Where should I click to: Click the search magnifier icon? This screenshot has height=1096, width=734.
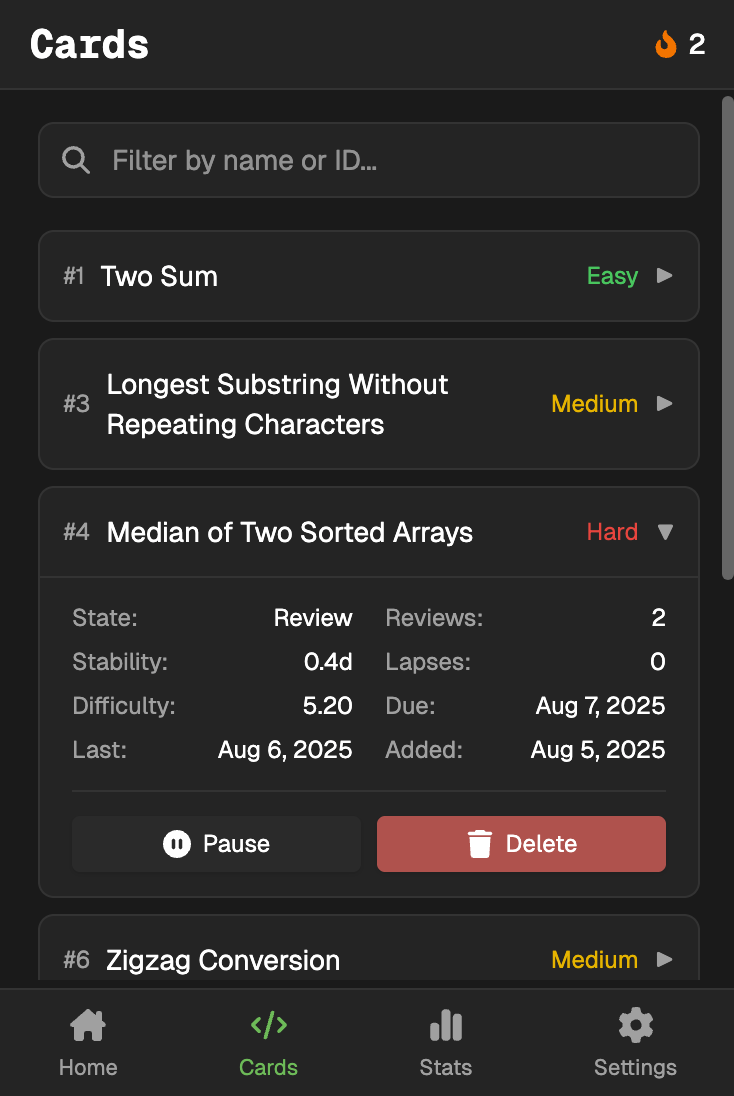coord(76,160)
